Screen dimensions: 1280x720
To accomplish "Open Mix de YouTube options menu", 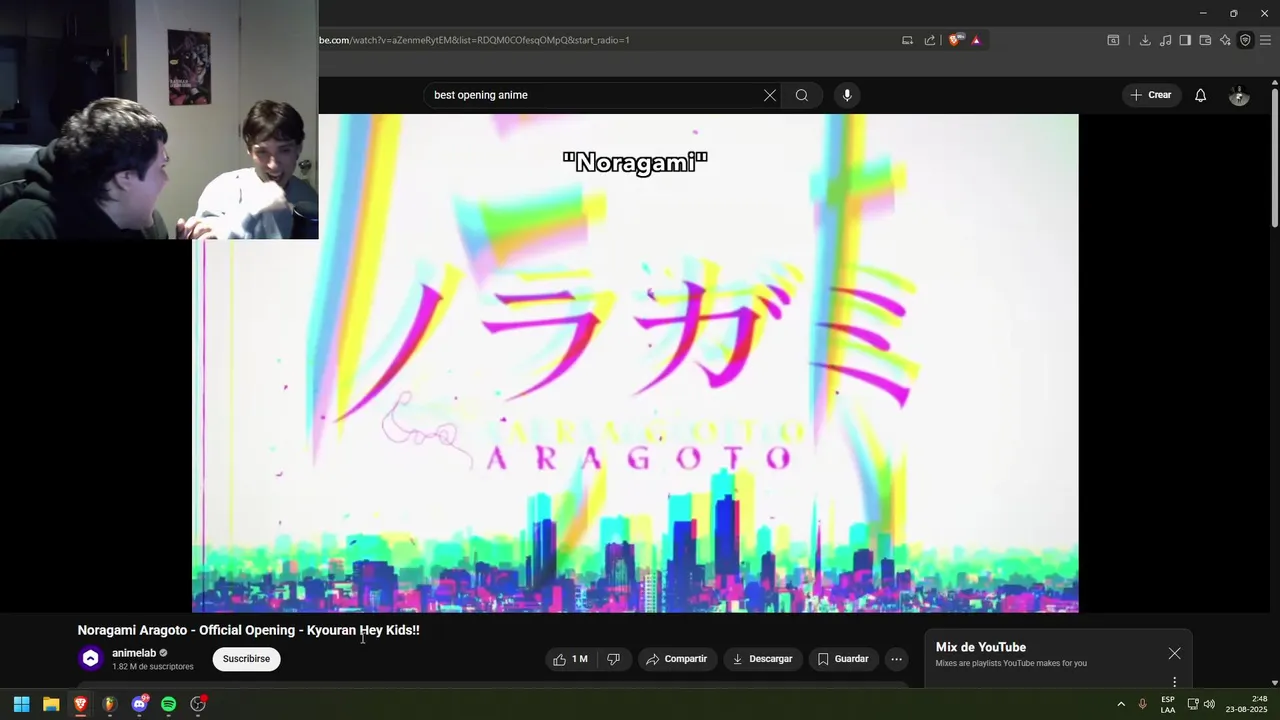I will [1175, 682].
